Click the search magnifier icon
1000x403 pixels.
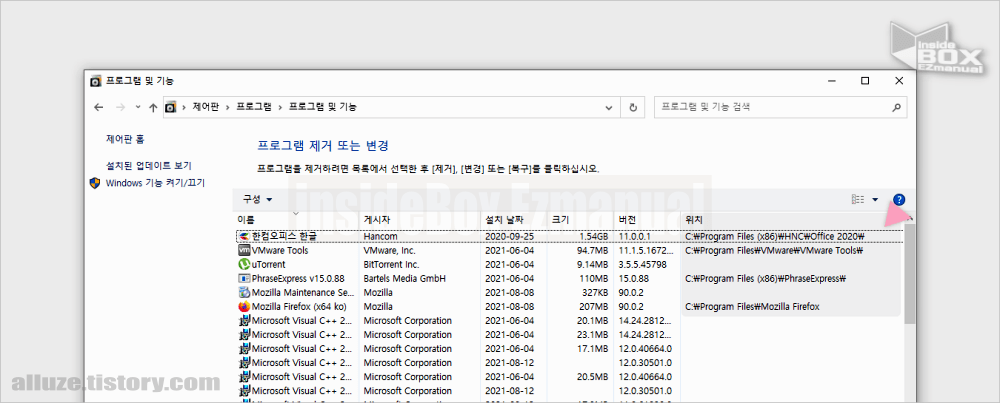(x=897, y=107)
